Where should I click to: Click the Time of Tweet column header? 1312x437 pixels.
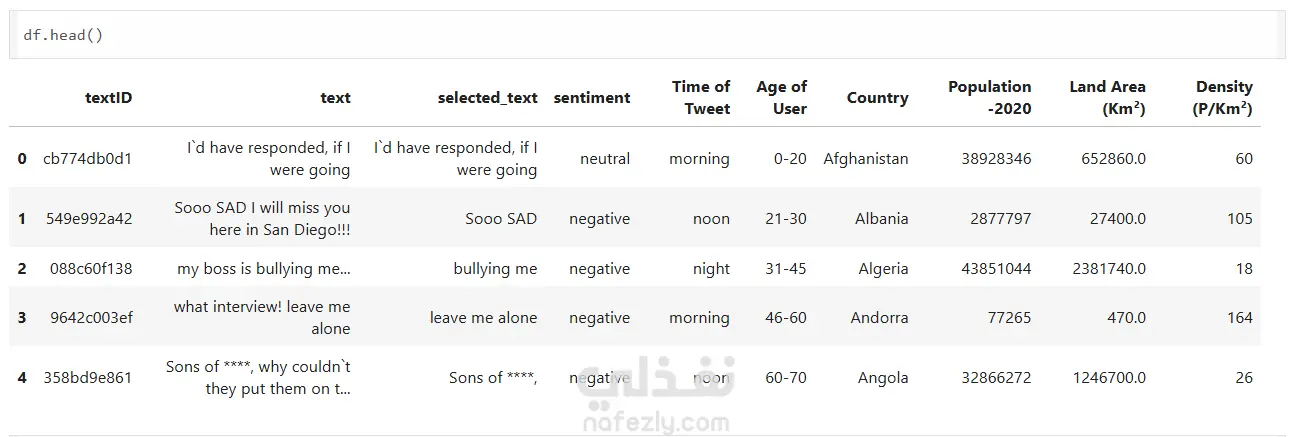click(x=700, y=98)
